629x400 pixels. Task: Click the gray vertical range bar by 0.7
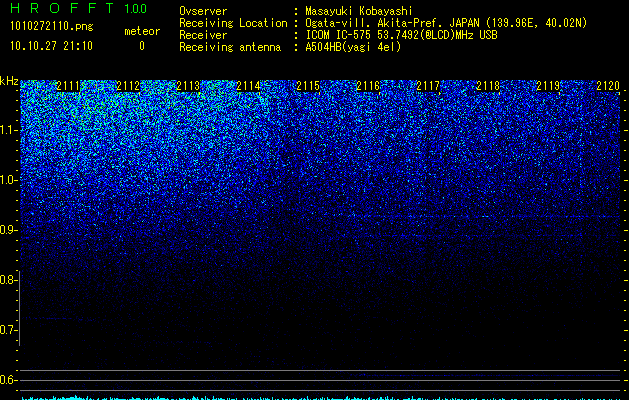19,308
